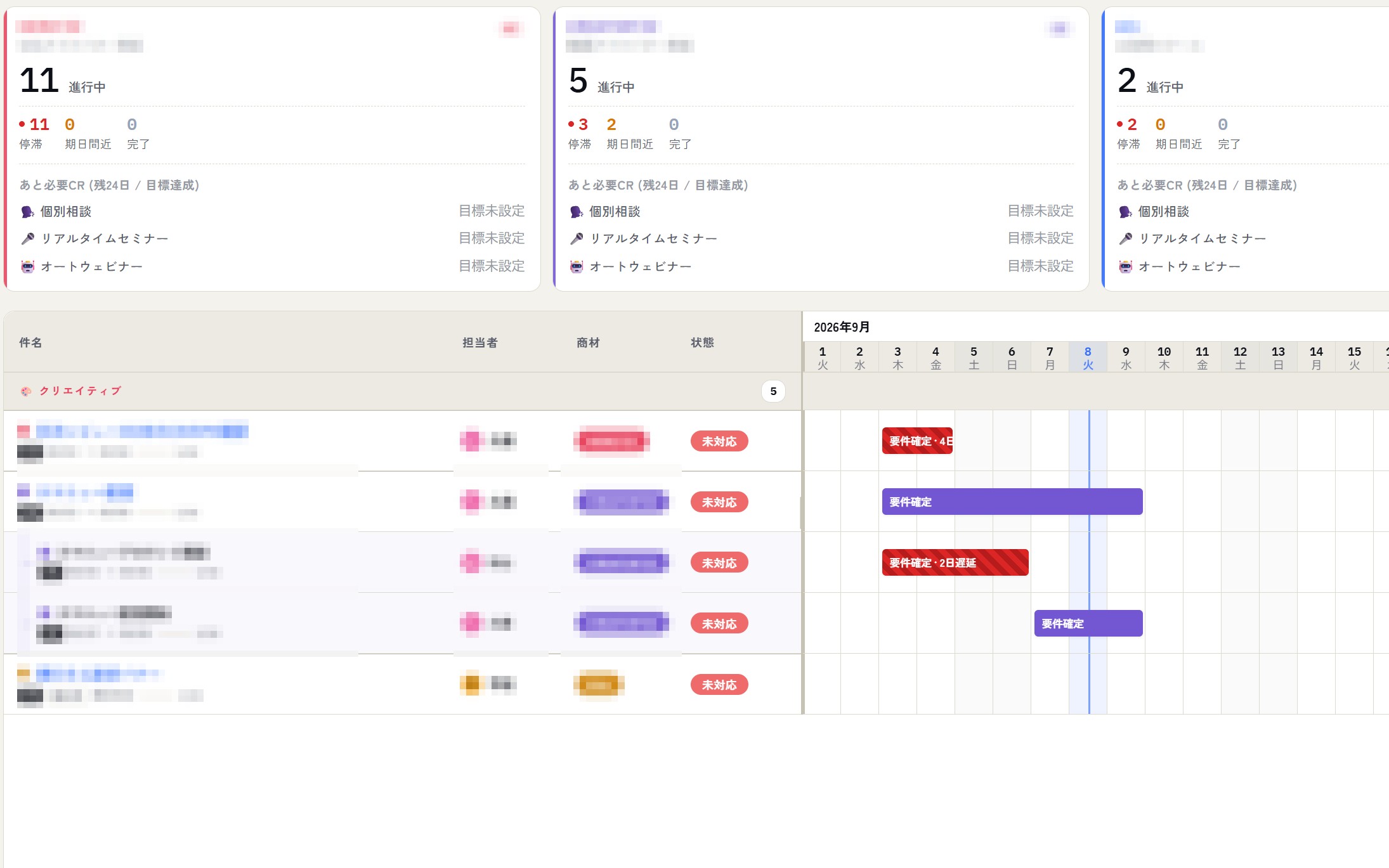The image size is (1389, 868).
Task: Select day 8 火 in the calendar header
Action: (x=1088, y=358)
